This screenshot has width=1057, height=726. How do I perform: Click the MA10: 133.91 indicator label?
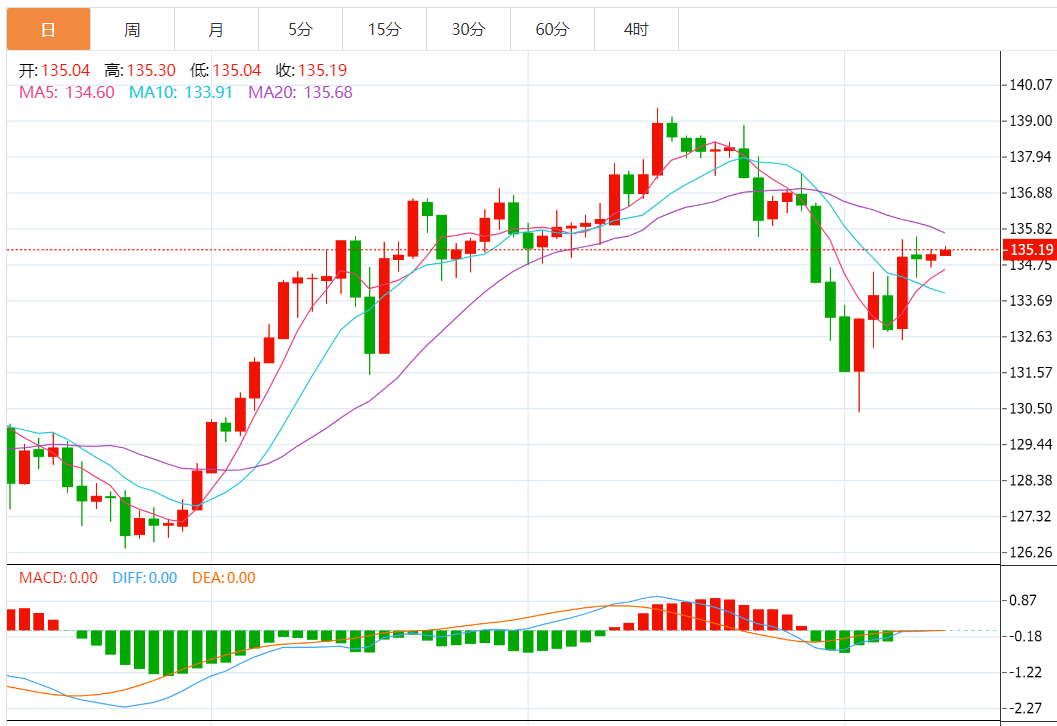click(181, 92)
